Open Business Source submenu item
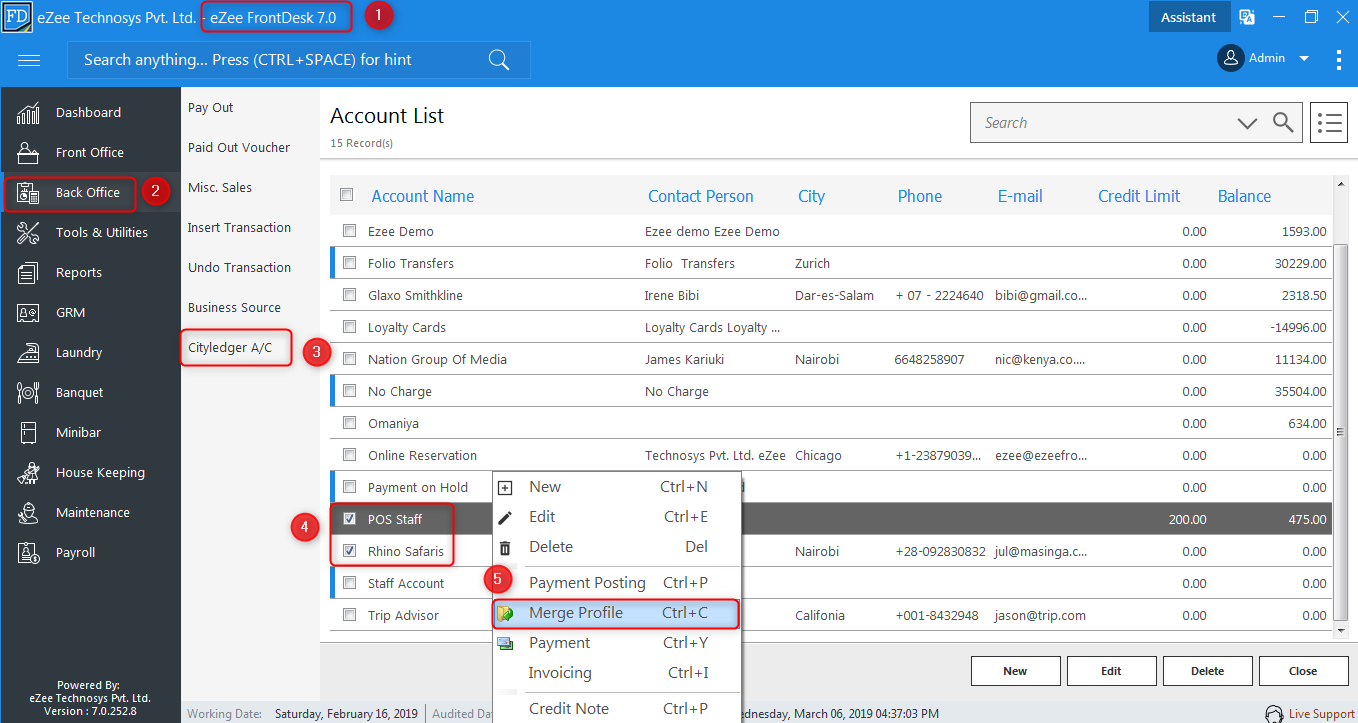 pyautogui.click(x=234, y=308)
